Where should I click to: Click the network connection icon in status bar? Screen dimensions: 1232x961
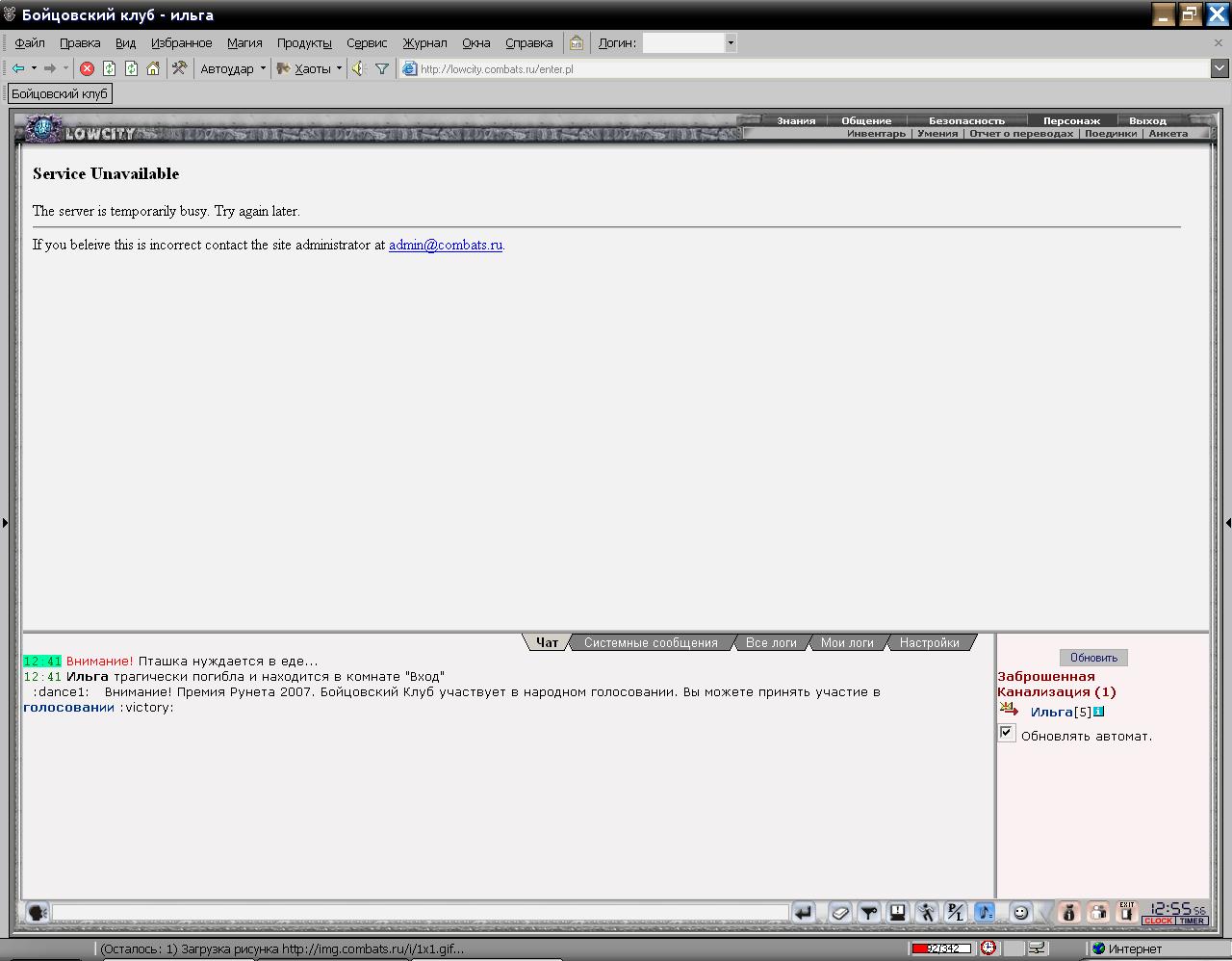1037,948
